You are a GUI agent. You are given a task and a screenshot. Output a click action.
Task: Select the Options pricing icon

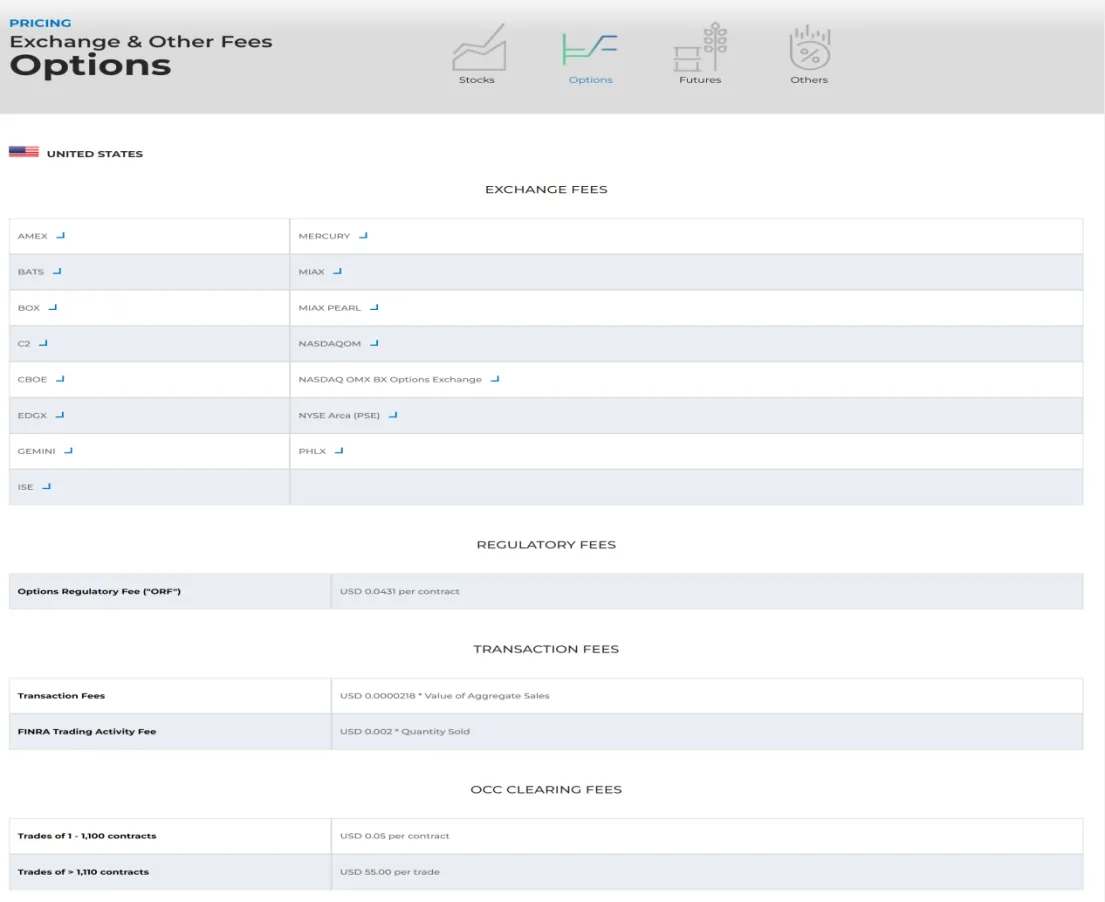click(x=590, y=49)
